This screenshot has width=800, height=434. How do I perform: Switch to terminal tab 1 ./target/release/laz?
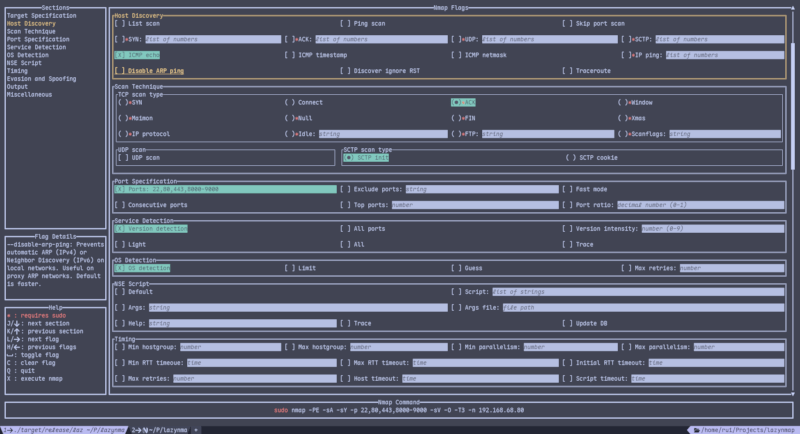pyautogui.click(x=64, y=430)
